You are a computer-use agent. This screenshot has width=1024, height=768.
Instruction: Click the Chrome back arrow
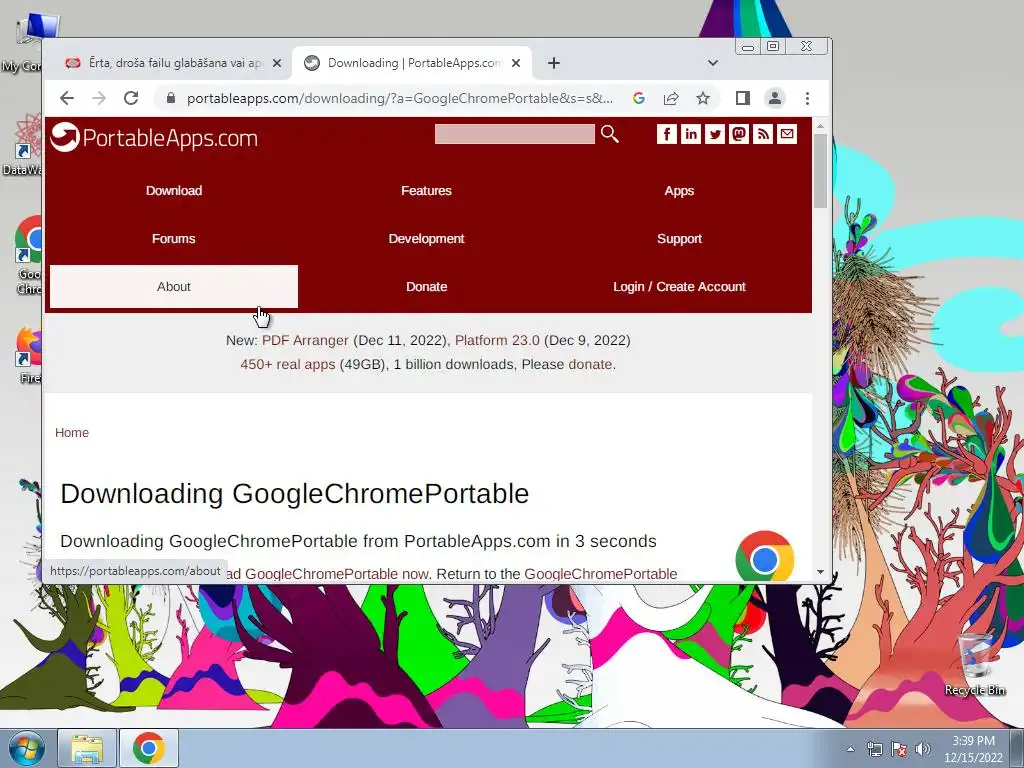click(x=67, y=98)
